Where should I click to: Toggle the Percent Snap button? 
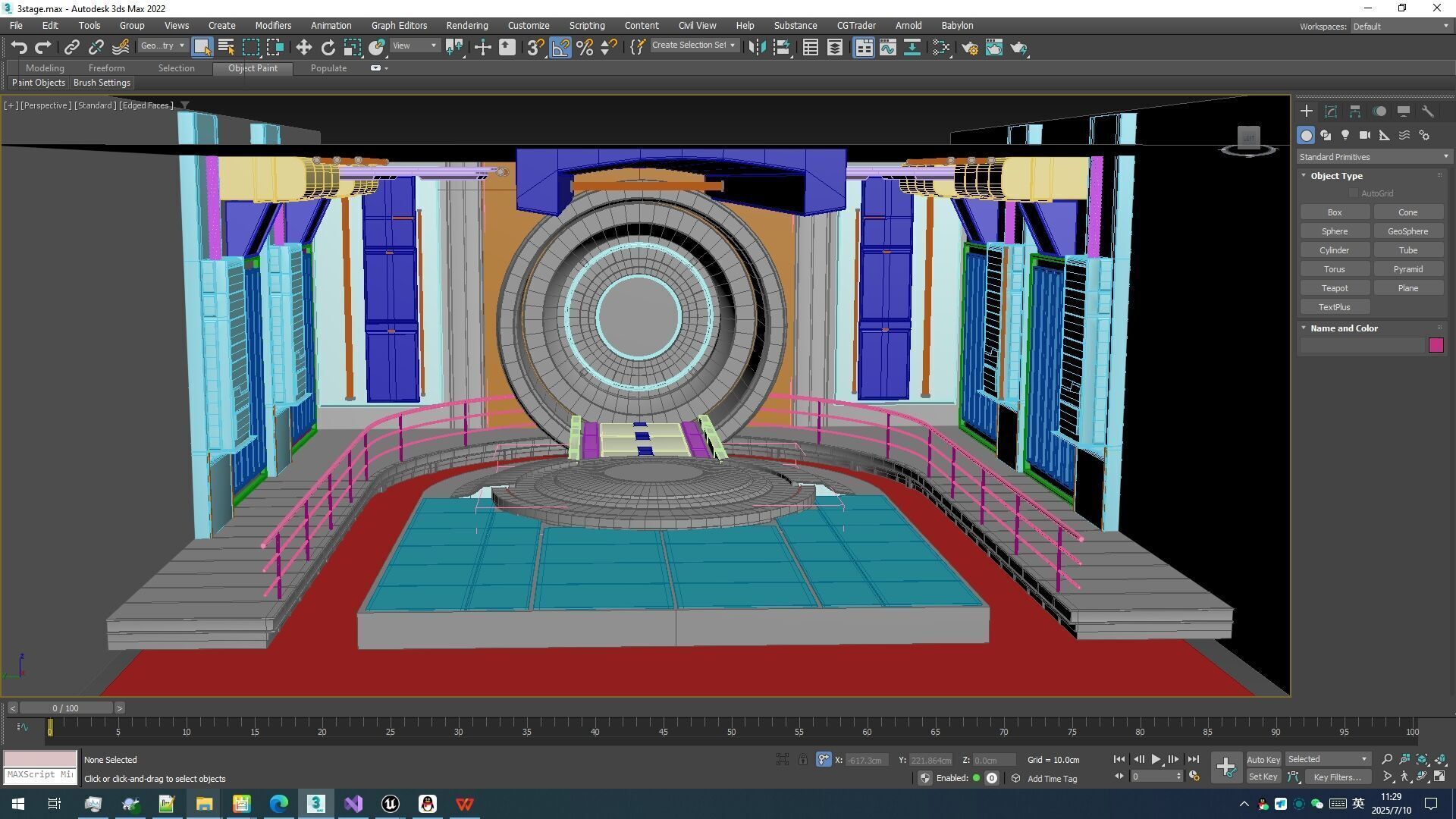(585, 47)
